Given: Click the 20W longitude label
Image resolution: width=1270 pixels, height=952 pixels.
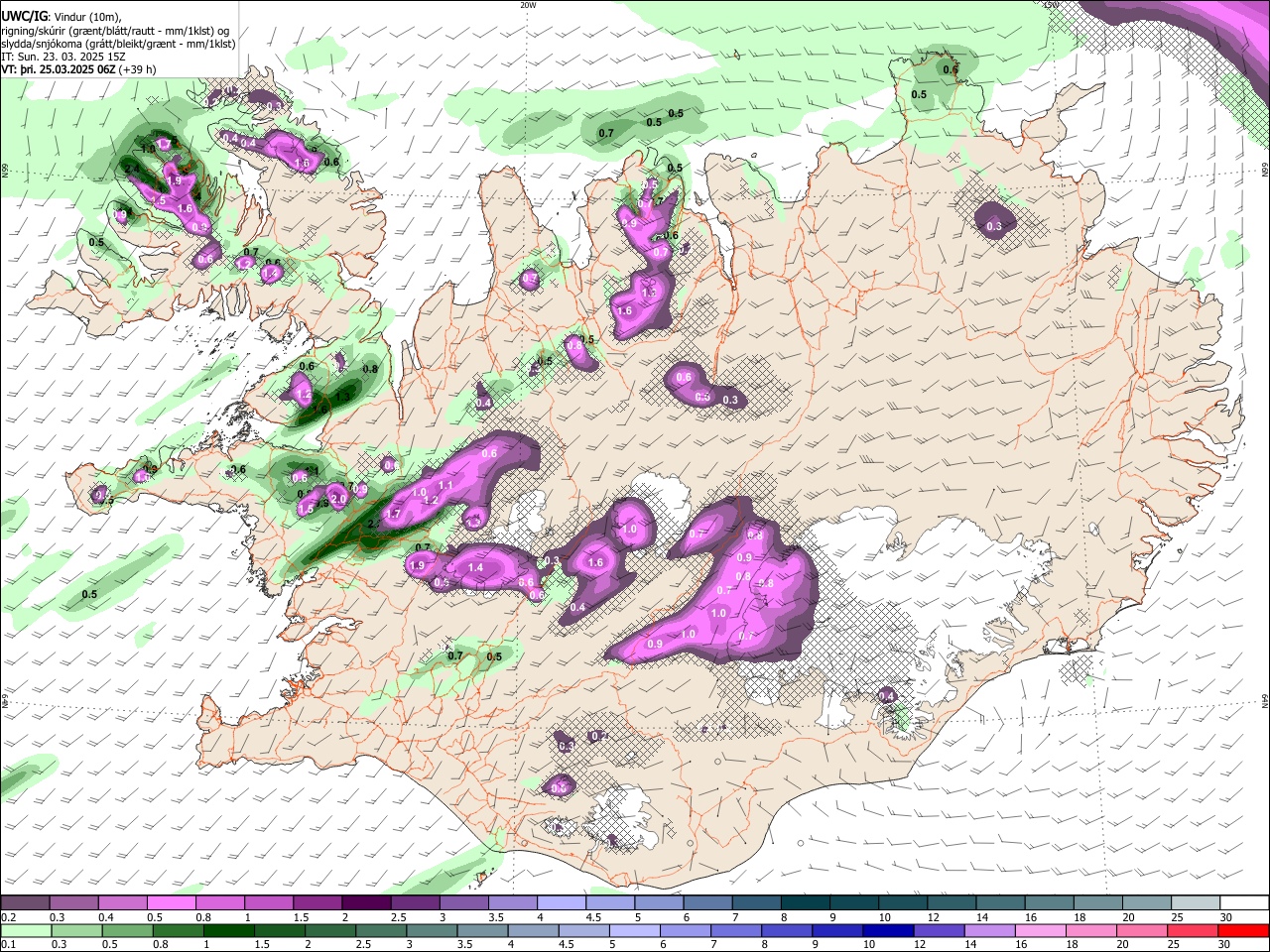Looking at the screenshot, I should click(528, 5).
